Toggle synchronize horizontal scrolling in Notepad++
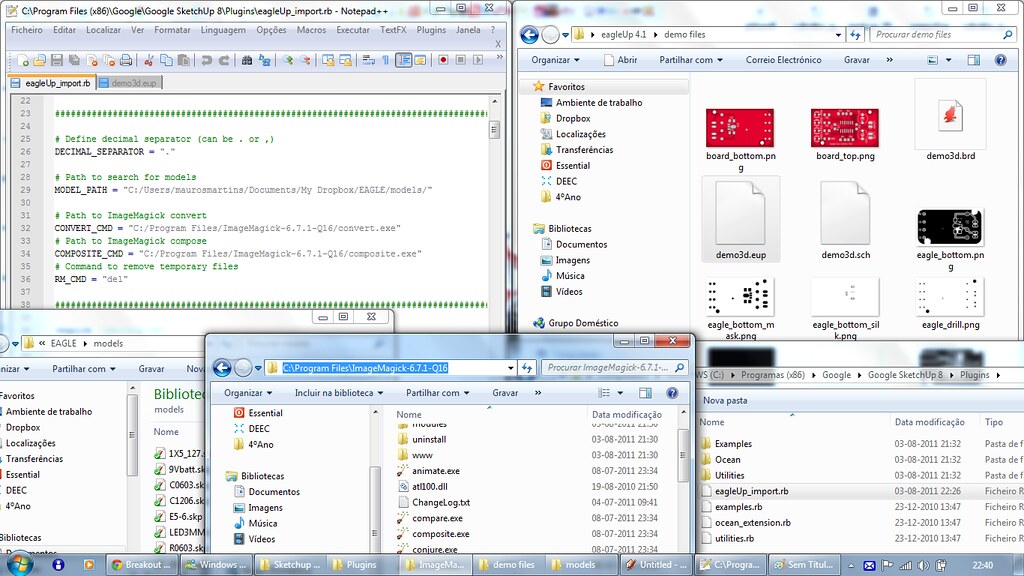The image size is (1024, 576). [x=345, y=60]
